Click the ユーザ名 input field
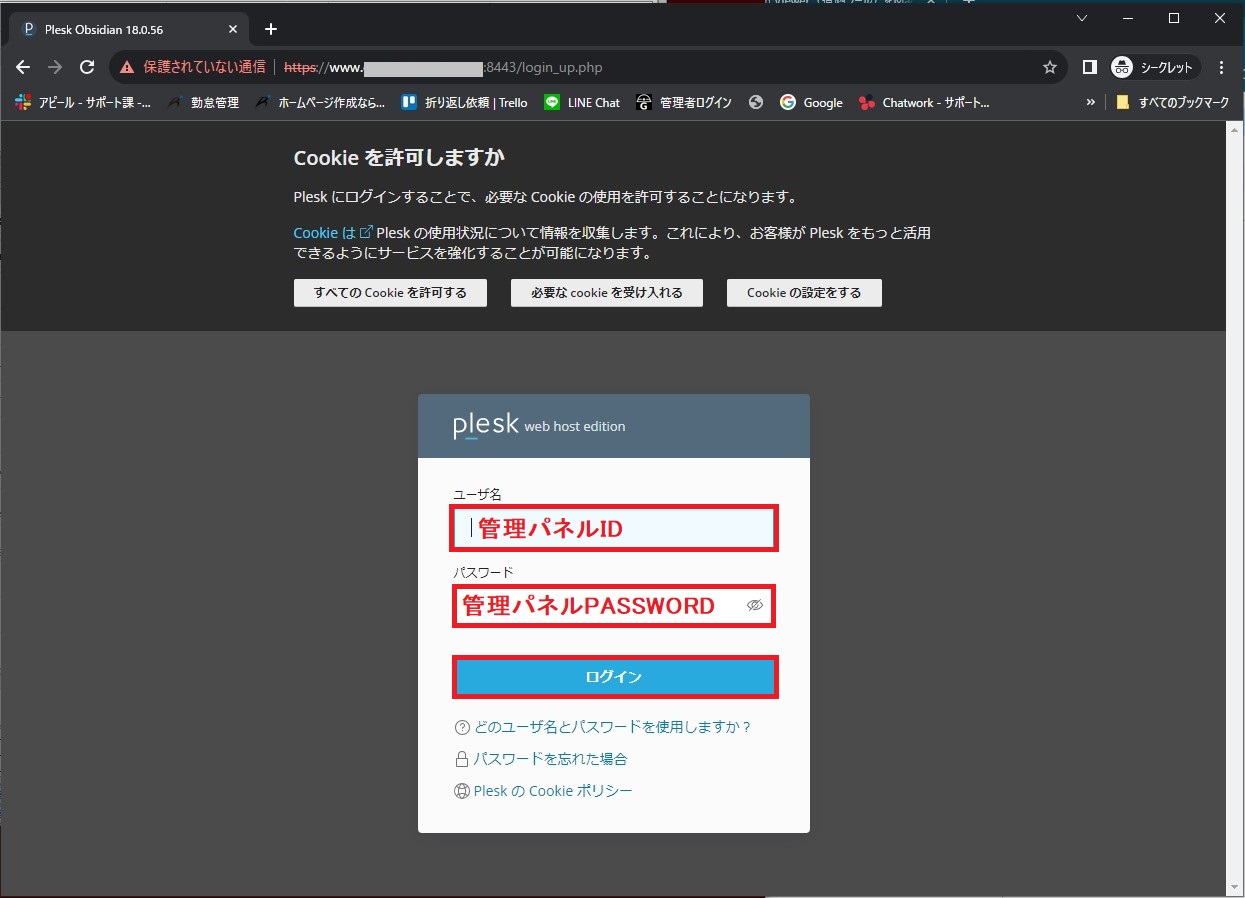 (614, 528)
